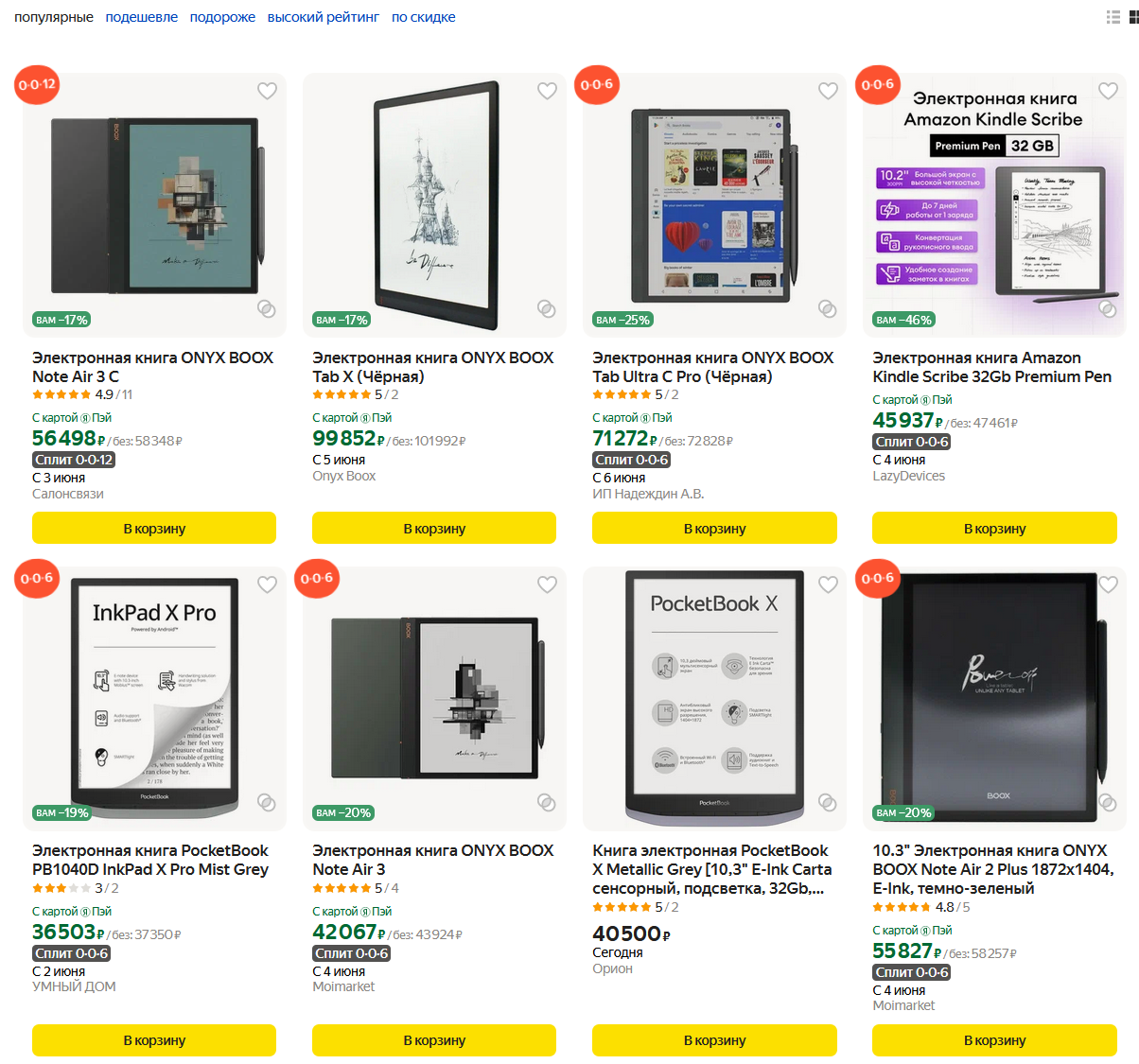Add Amazon Kindle Scribe to wishlist
Screen dimensions: 1139x1064
(1108, 91)
